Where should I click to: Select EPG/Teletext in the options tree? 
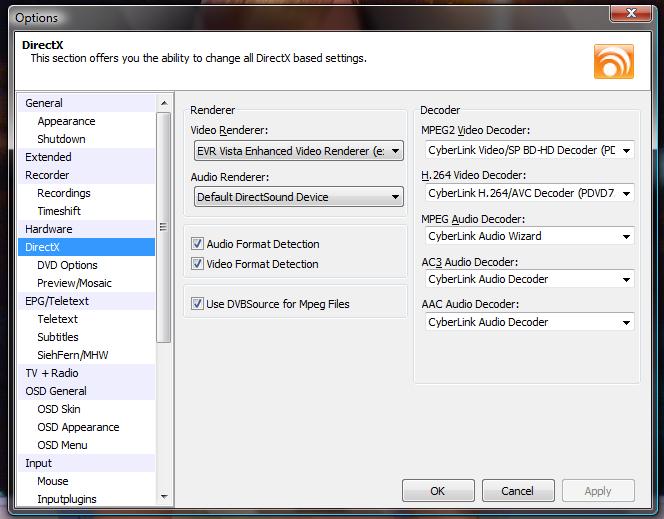pos(86,301)
